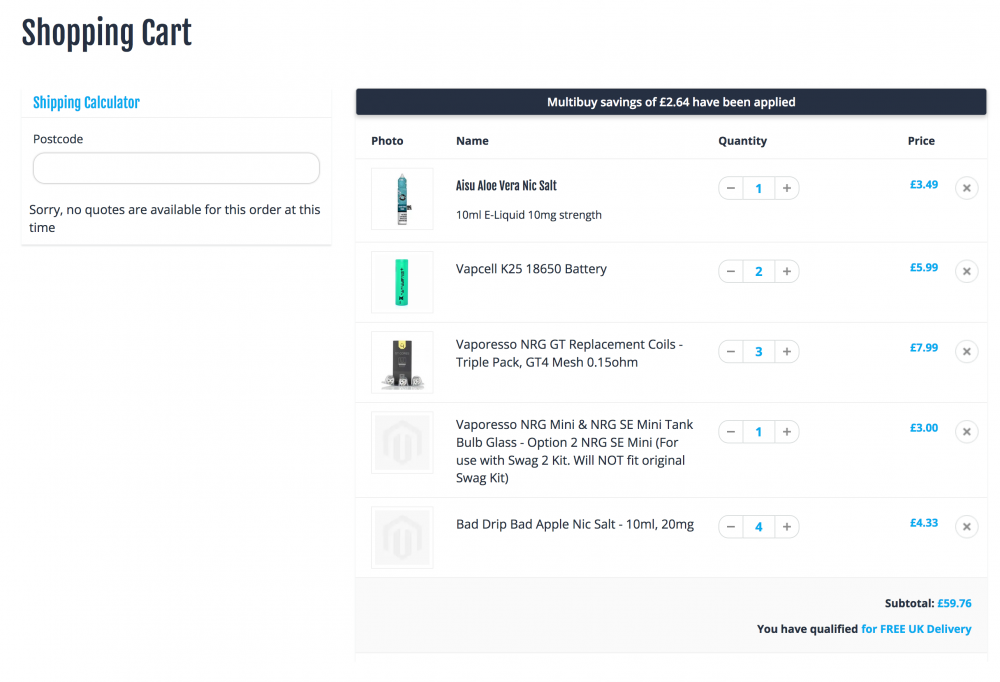Open the Vaporesso NRG GT Replacement Coils link
Image resolution: width=1000 pixels, height=682 pixels.
tap(570, 353)
